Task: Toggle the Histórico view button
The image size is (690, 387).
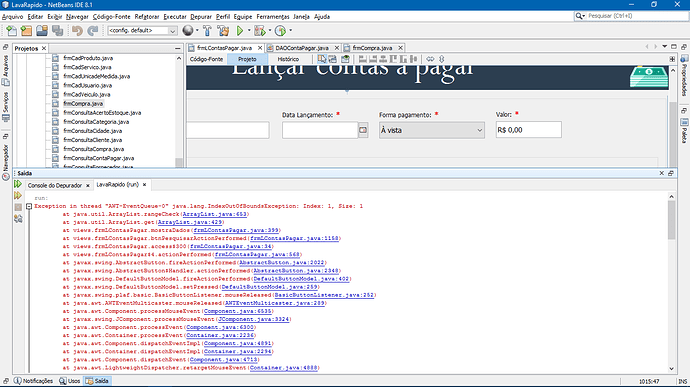Action: 288,59
